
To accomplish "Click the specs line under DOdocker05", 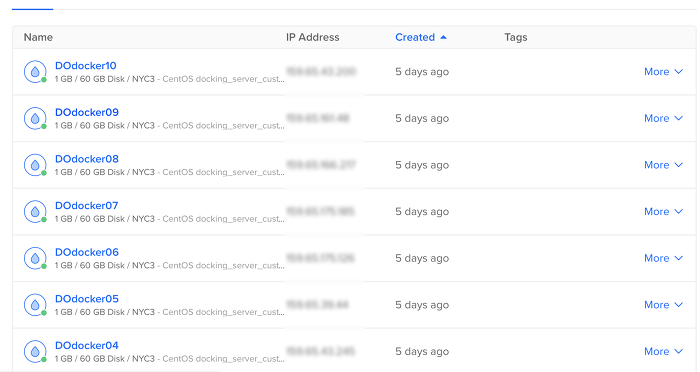I will (170, 312).
